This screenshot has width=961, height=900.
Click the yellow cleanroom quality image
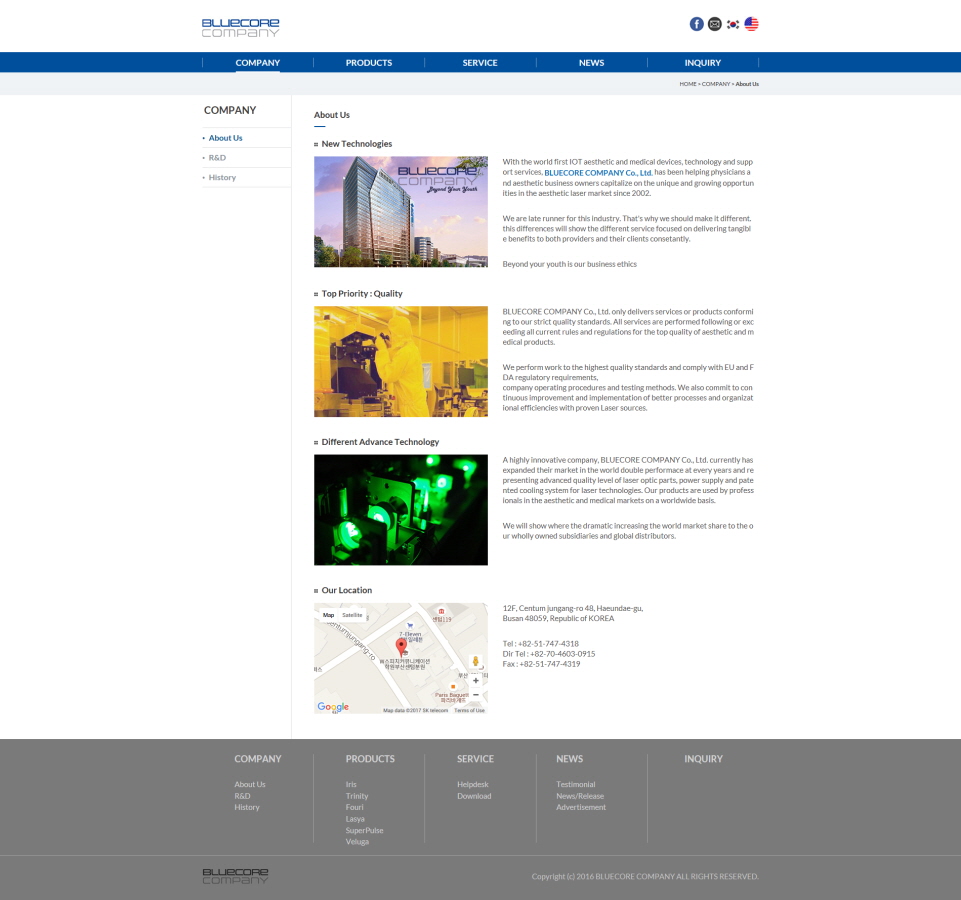click(x=401, y=362)
